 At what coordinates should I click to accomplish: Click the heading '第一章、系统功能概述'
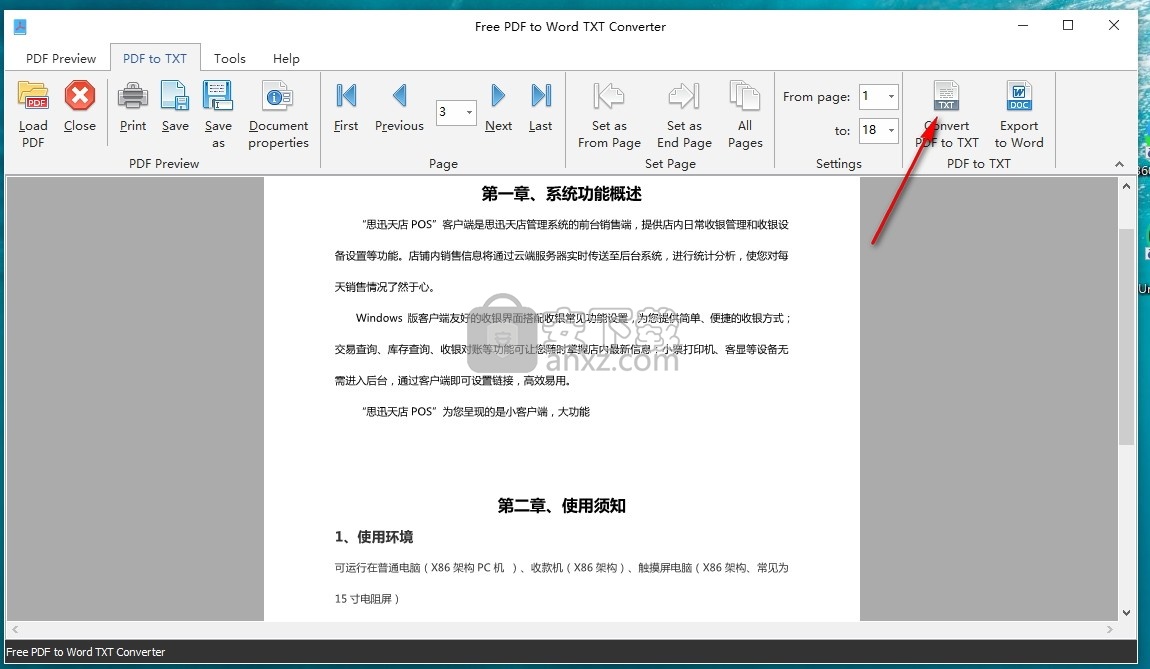click(561, 194)
